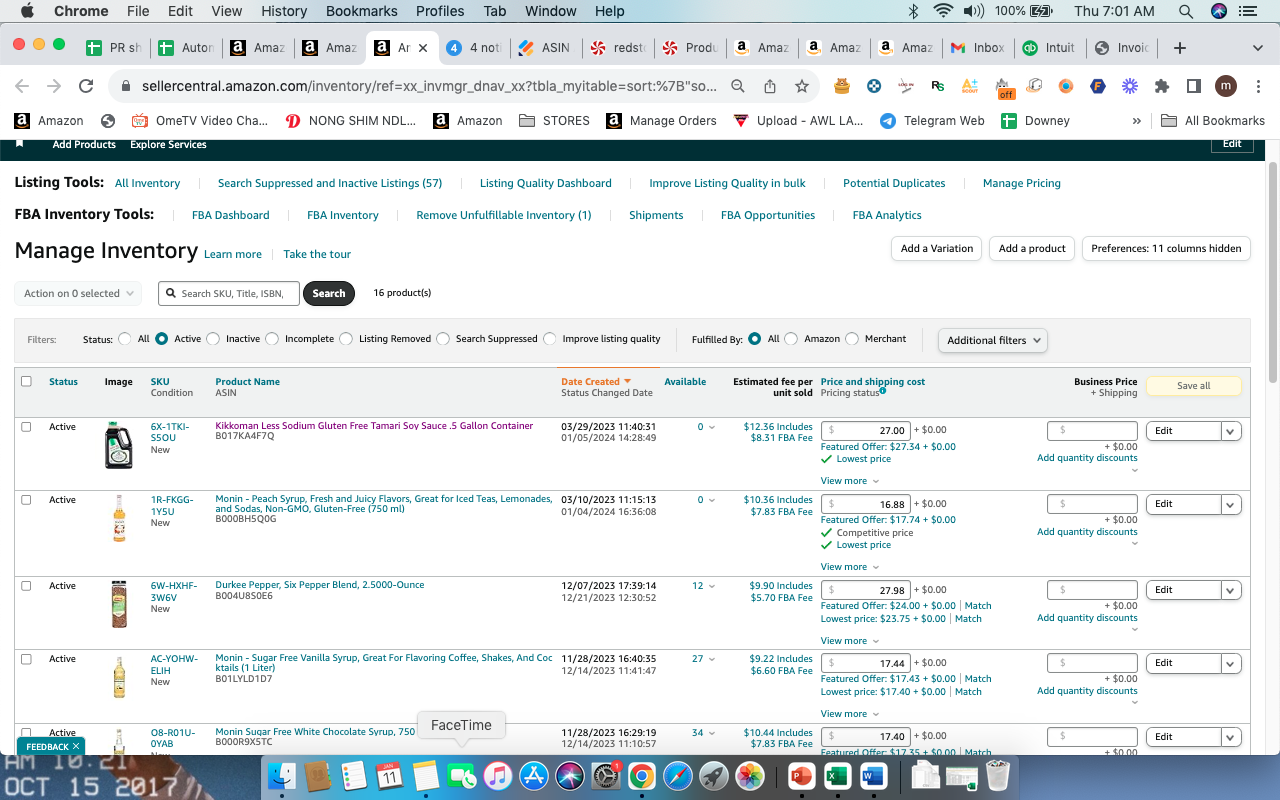Click the black "Search" button

click(x=329, y=293)
